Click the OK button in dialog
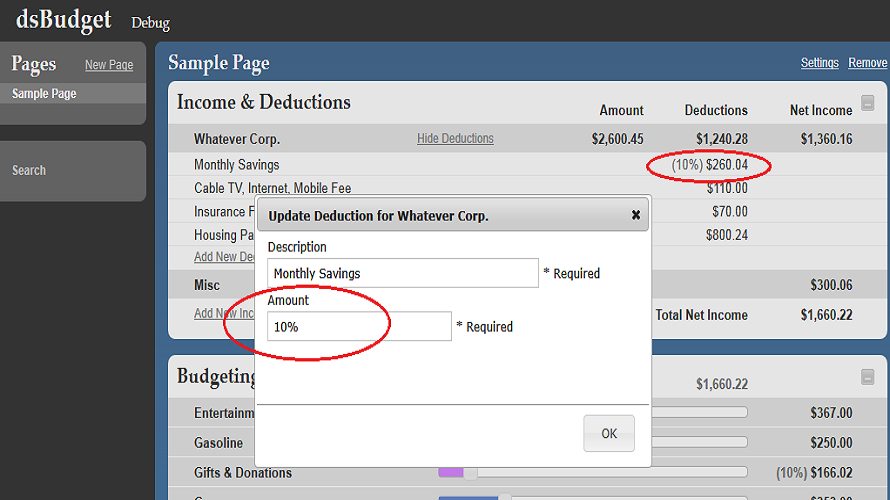Image resolution: width=890 pixels, height=500 pixels. (609, 434)
